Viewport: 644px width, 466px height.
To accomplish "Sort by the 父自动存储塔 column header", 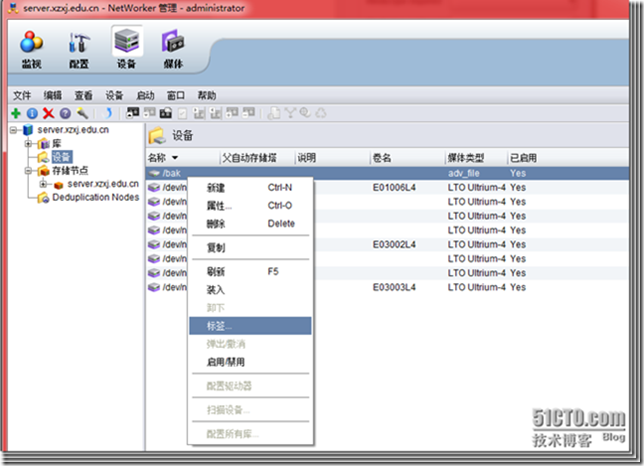I will coord(257,158).
